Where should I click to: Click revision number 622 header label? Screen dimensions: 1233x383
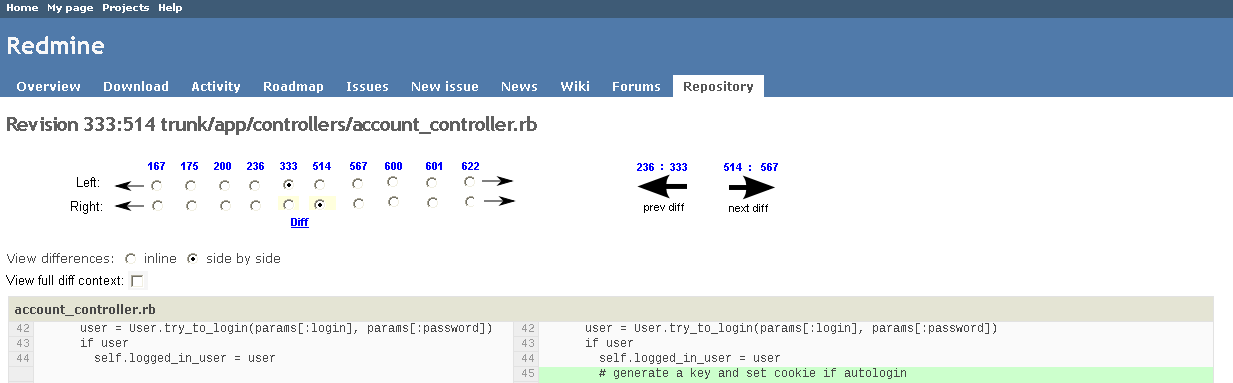(x=470, y=166)
